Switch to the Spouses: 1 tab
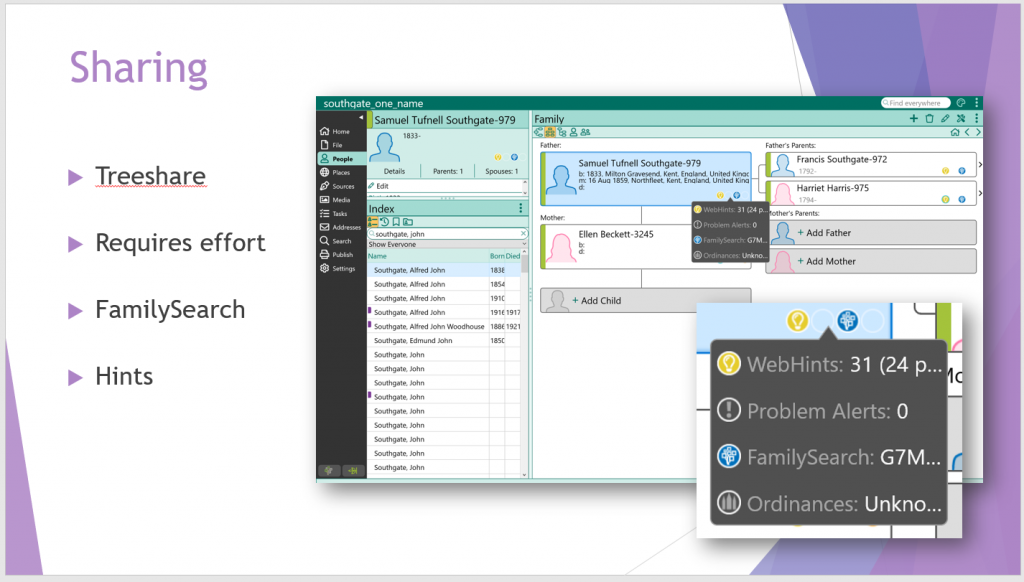 tap(499, 171)
